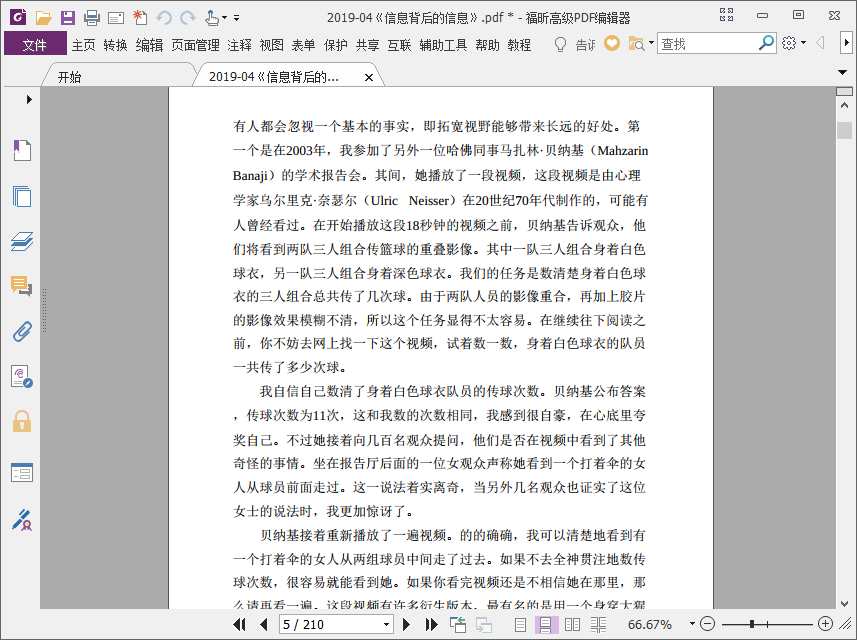857x640 pixels.
Task: Customize the quick access toolbar
Action: (236, 18)
